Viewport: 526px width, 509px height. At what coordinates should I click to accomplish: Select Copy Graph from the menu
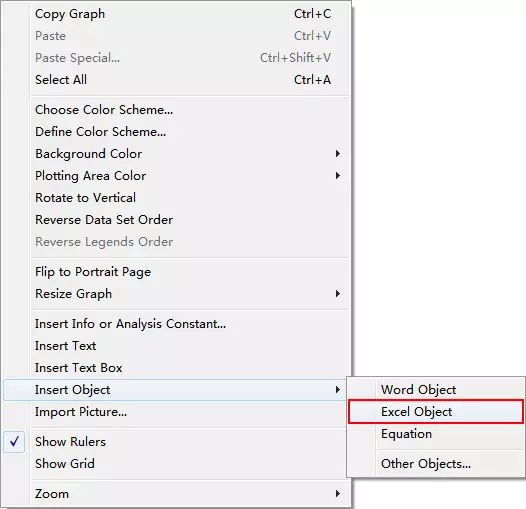(175, 14)
